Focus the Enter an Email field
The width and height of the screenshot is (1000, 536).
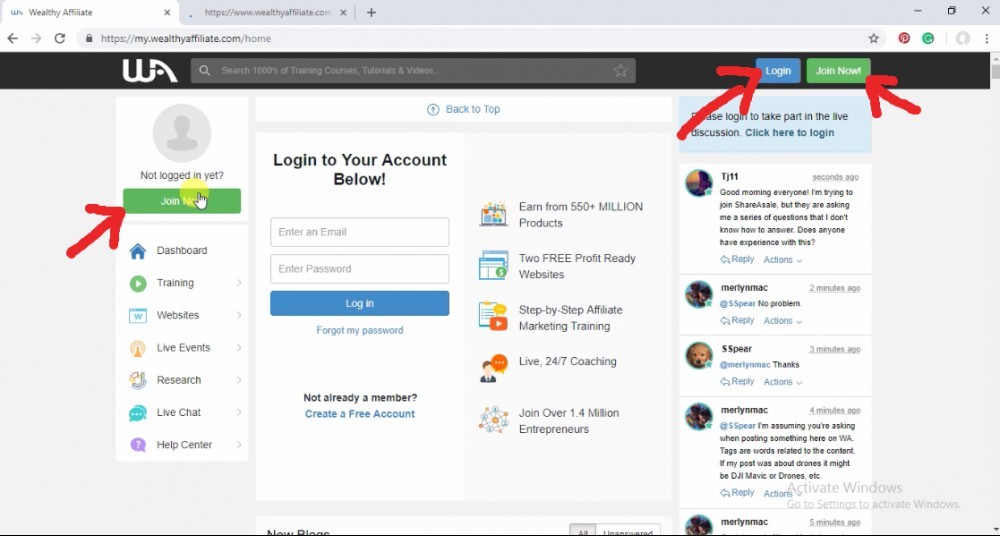tap(360, 232)
